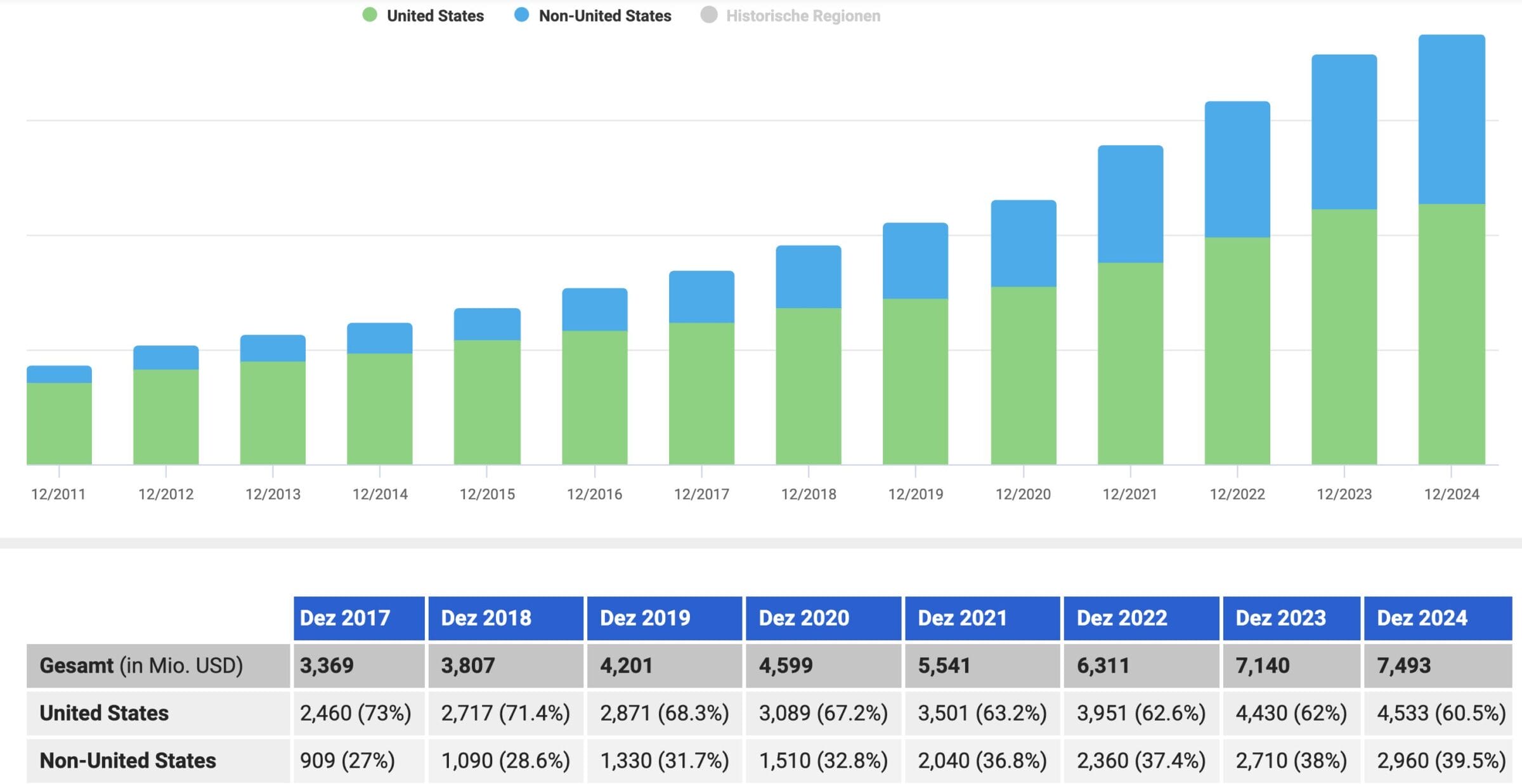Screen dimensions: 1522x784
Task: Click the Non-United States table row label
Action: (128, 761)
